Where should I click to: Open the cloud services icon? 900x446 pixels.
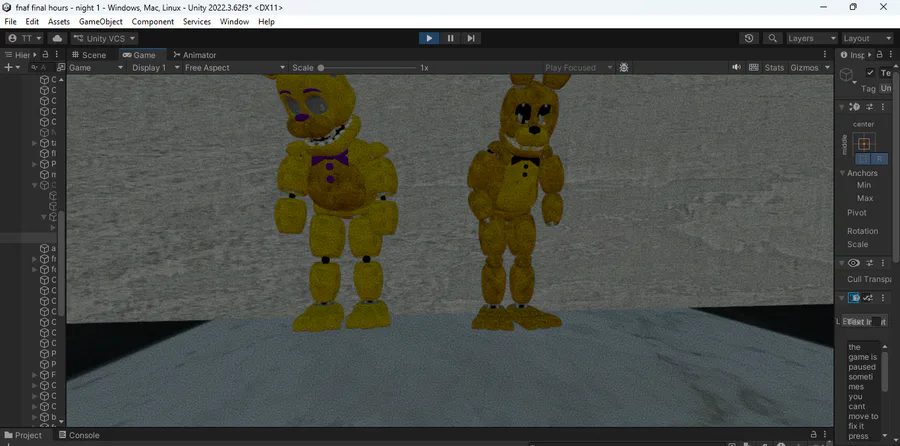[x=57, y=38]
